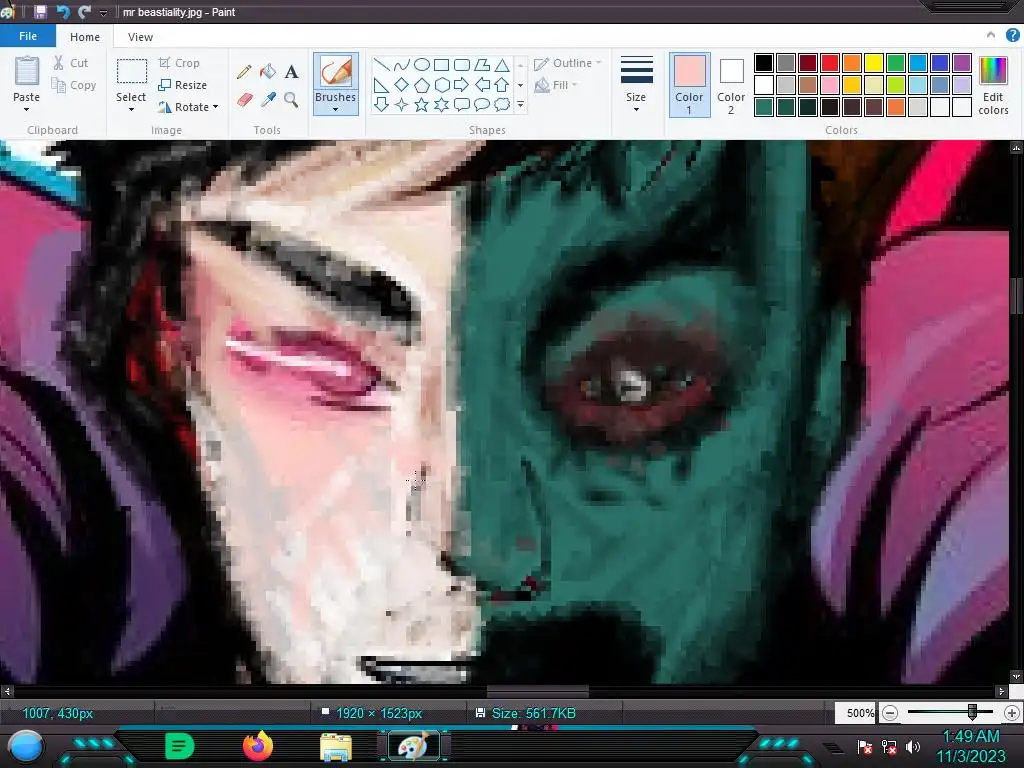The width and height of the screenshot is (1024, 768).
Task: Open the File menu
Action: [x=28, y=36]
